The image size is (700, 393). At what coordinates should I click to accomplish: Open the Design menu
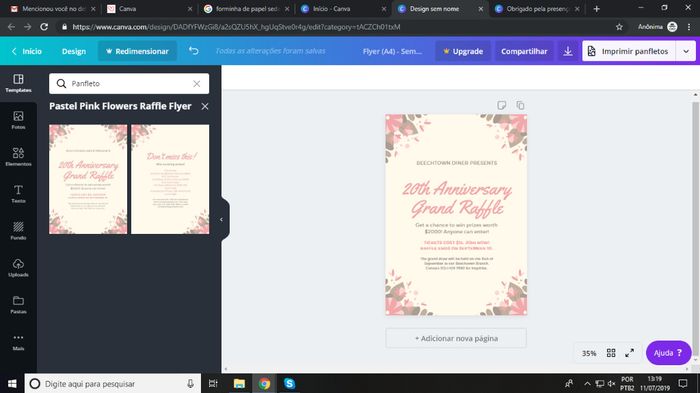[74, 51]
